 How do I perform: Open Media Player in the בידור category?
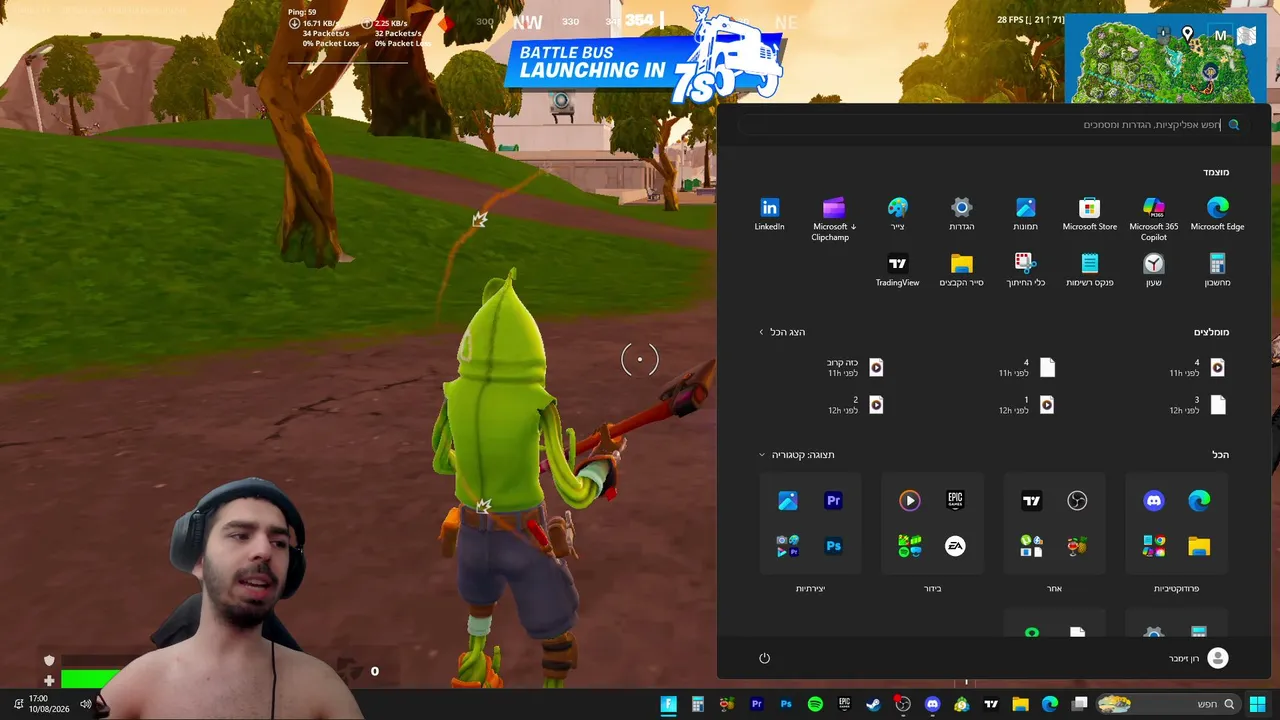coord(909,501)
